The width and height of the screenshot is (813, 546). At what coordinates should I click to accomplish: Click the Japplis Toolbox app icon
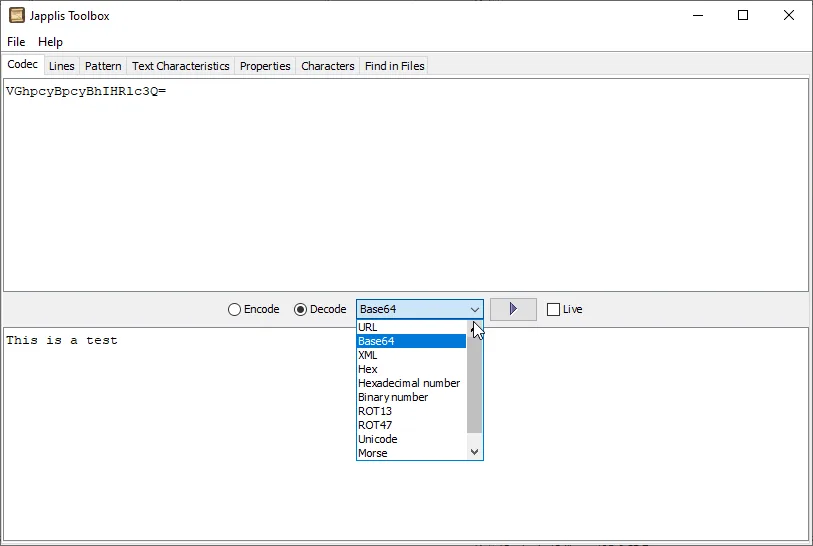tap(17, 16)
